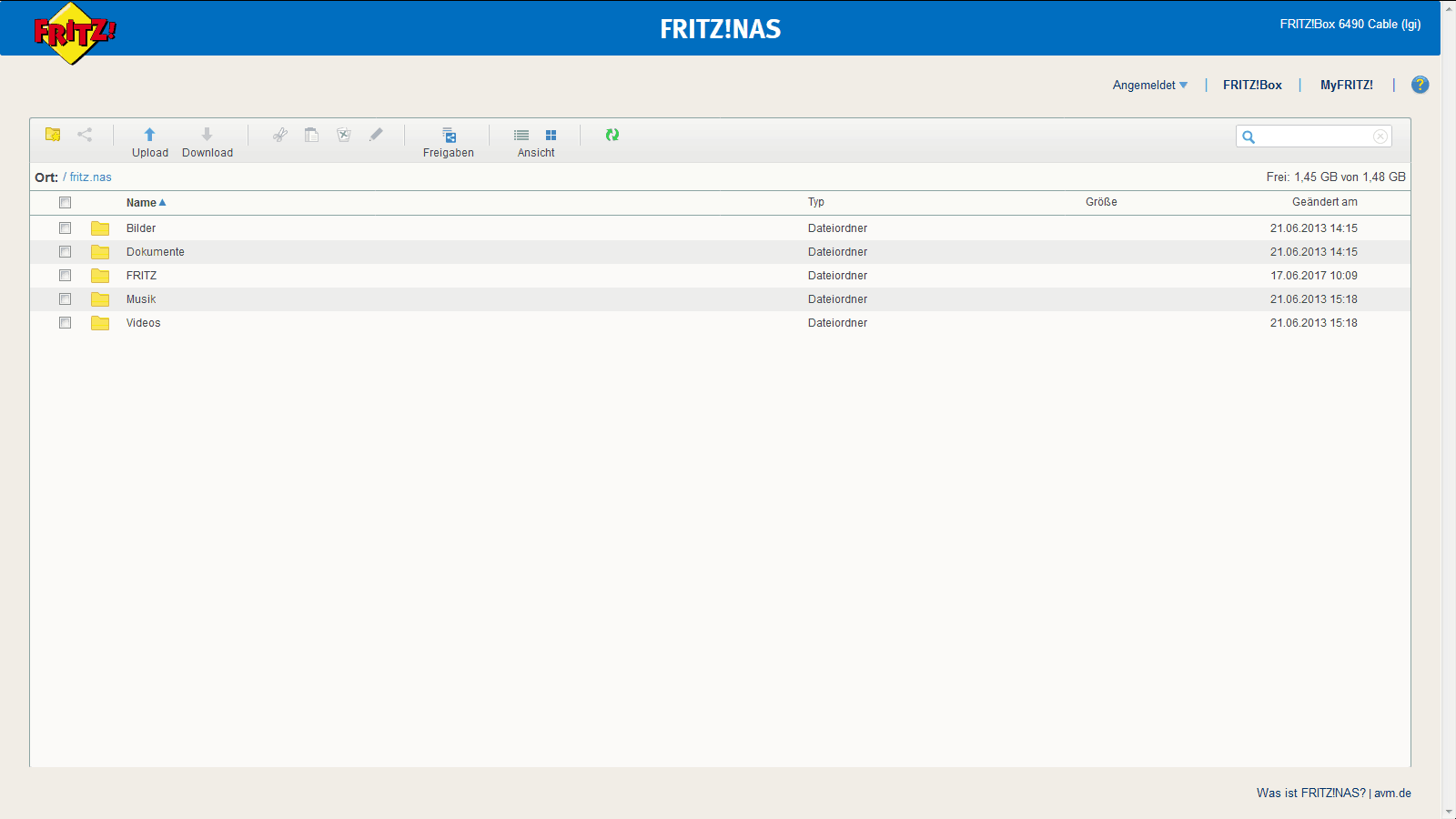Viewport: 1456px width, 819px height.
Task: Click date '17.06.2017 10:09'
Action: [x=1314, y=276]
